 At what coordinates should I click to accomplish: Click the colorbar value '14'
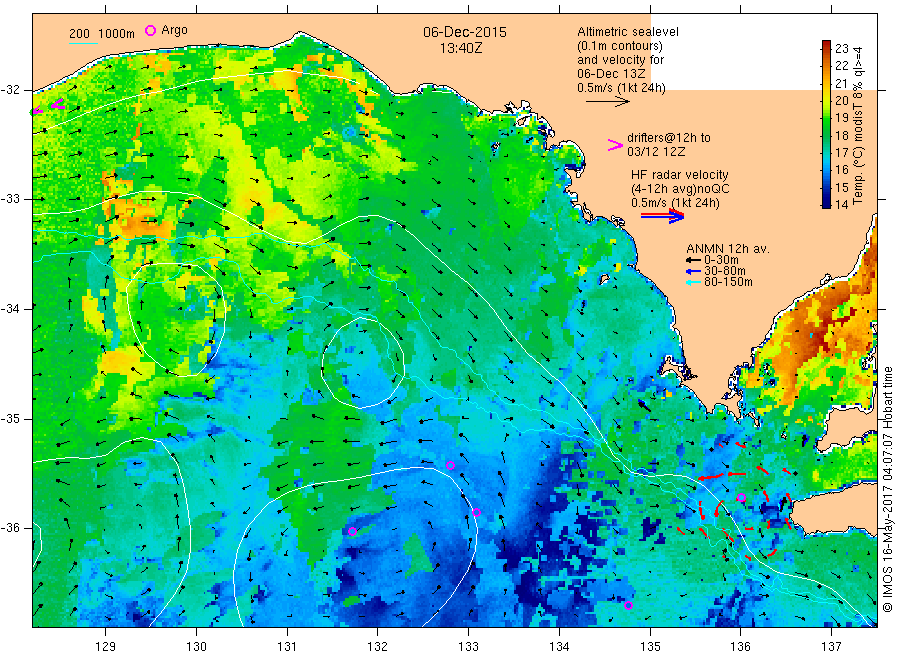pos(841,204)
